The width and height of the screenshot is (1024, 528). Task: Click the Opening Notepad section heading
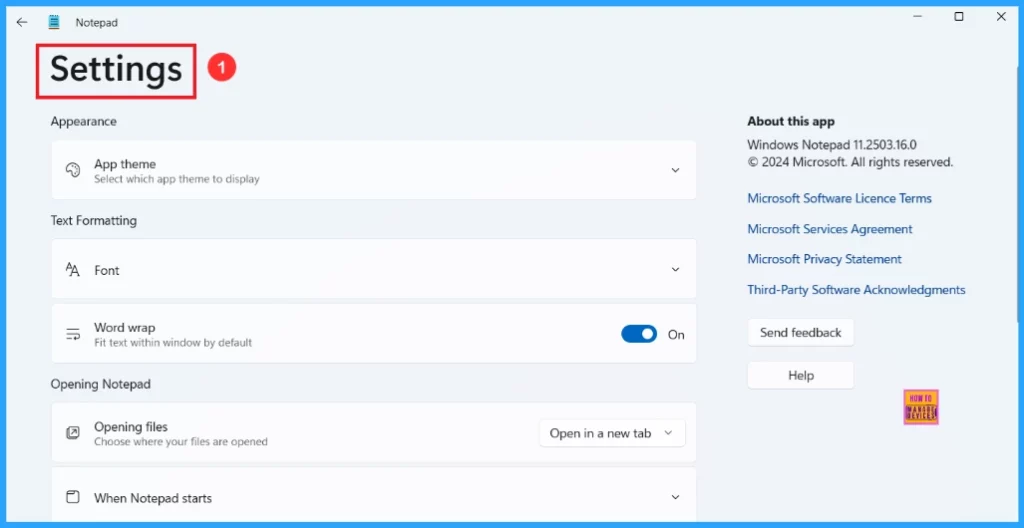[x=101, y=384]
